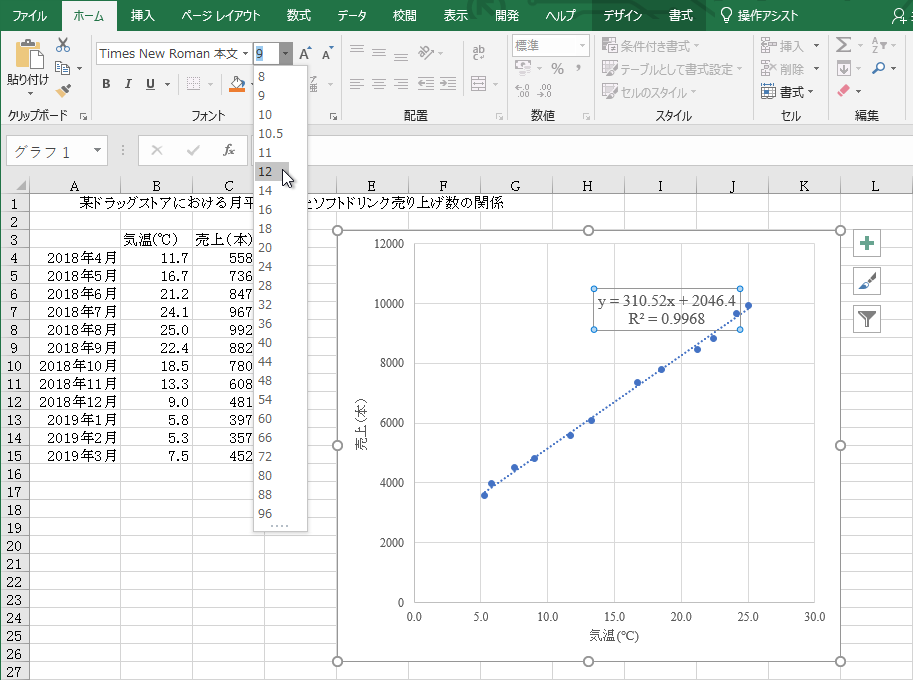Click the Sort and Filter A-Z icon
This screenshot has height=680, width=913.
point(879,45)
